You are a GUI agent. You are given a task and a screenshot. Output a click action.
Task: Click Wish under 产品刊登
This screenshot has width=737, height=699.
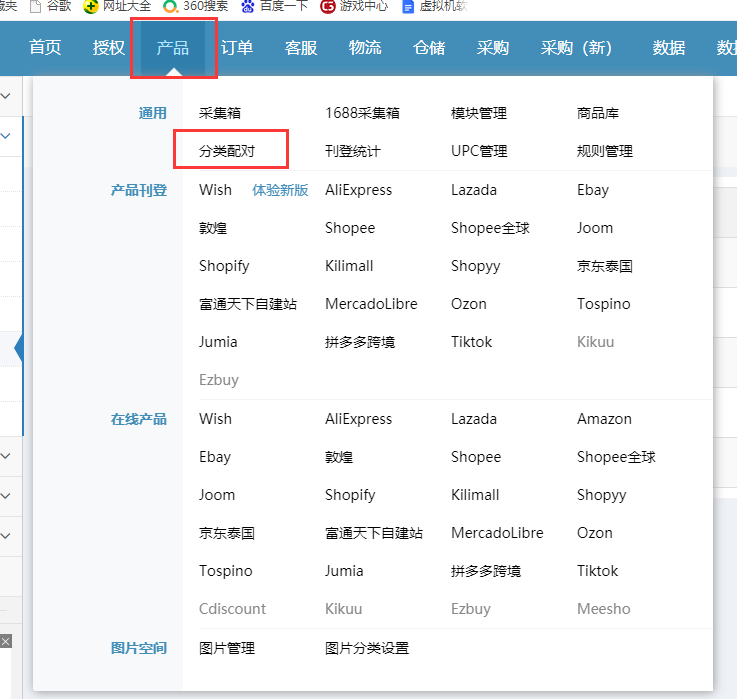(215, 190)
